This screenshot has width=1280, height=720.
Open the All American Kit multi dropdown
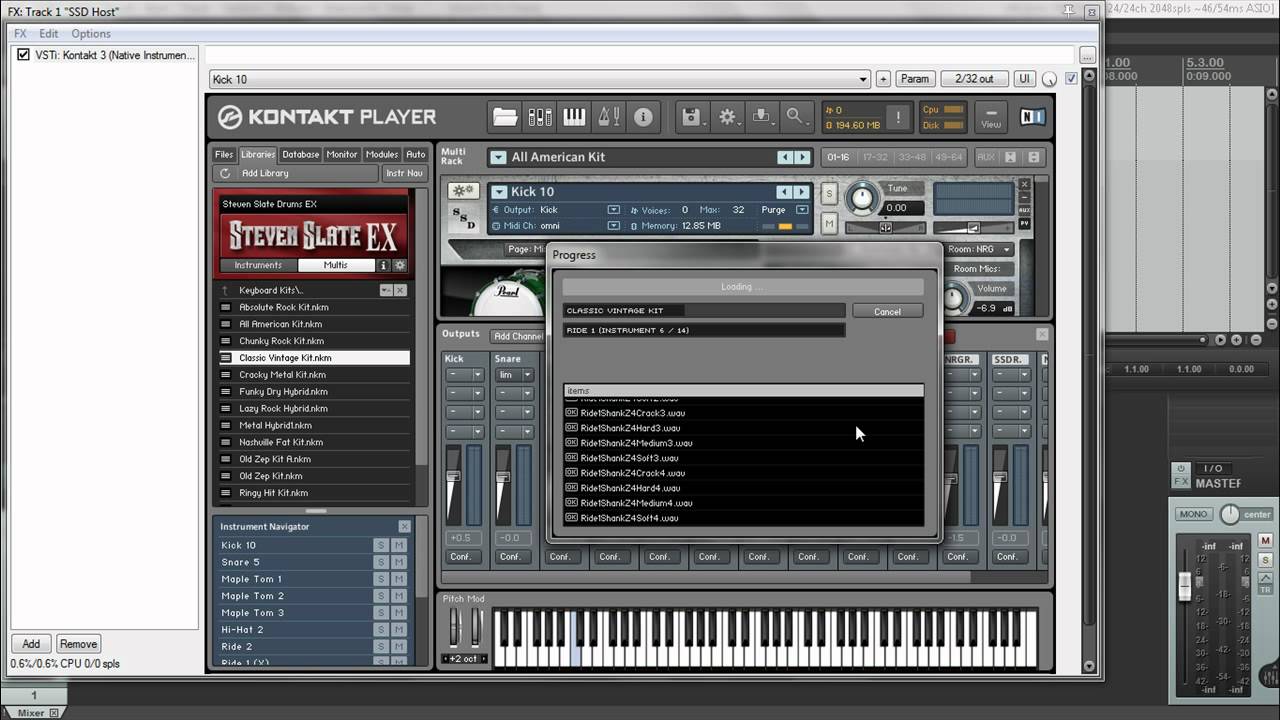[498, 157]
